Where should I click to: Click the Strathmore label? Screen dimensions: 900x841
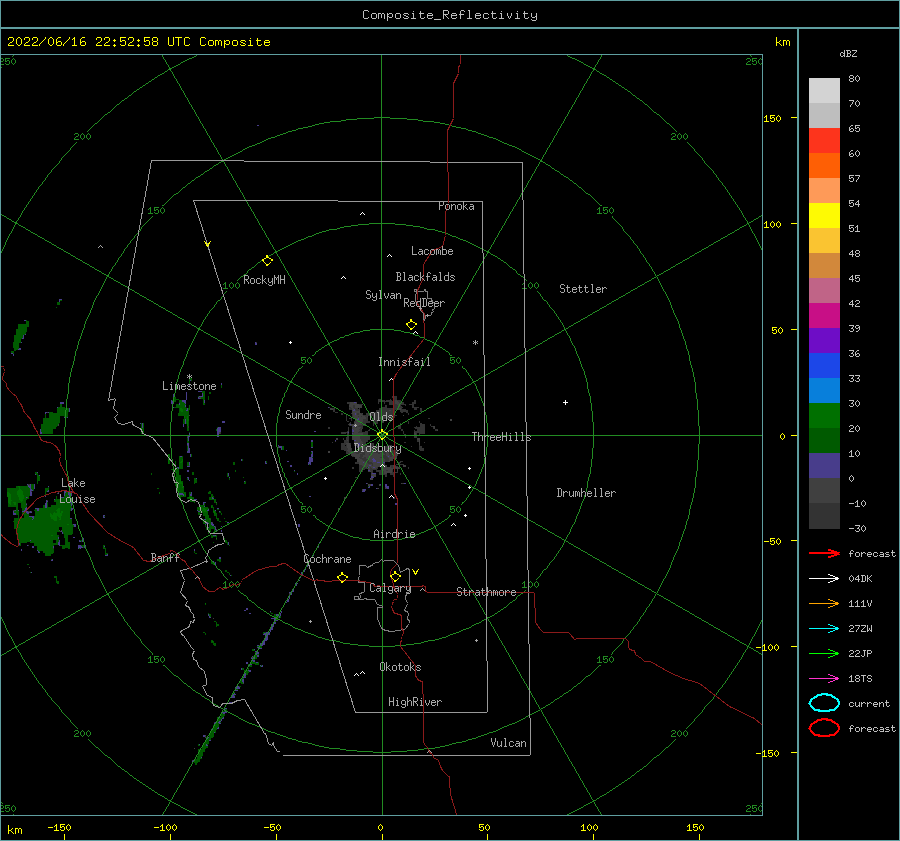[487, 592]
